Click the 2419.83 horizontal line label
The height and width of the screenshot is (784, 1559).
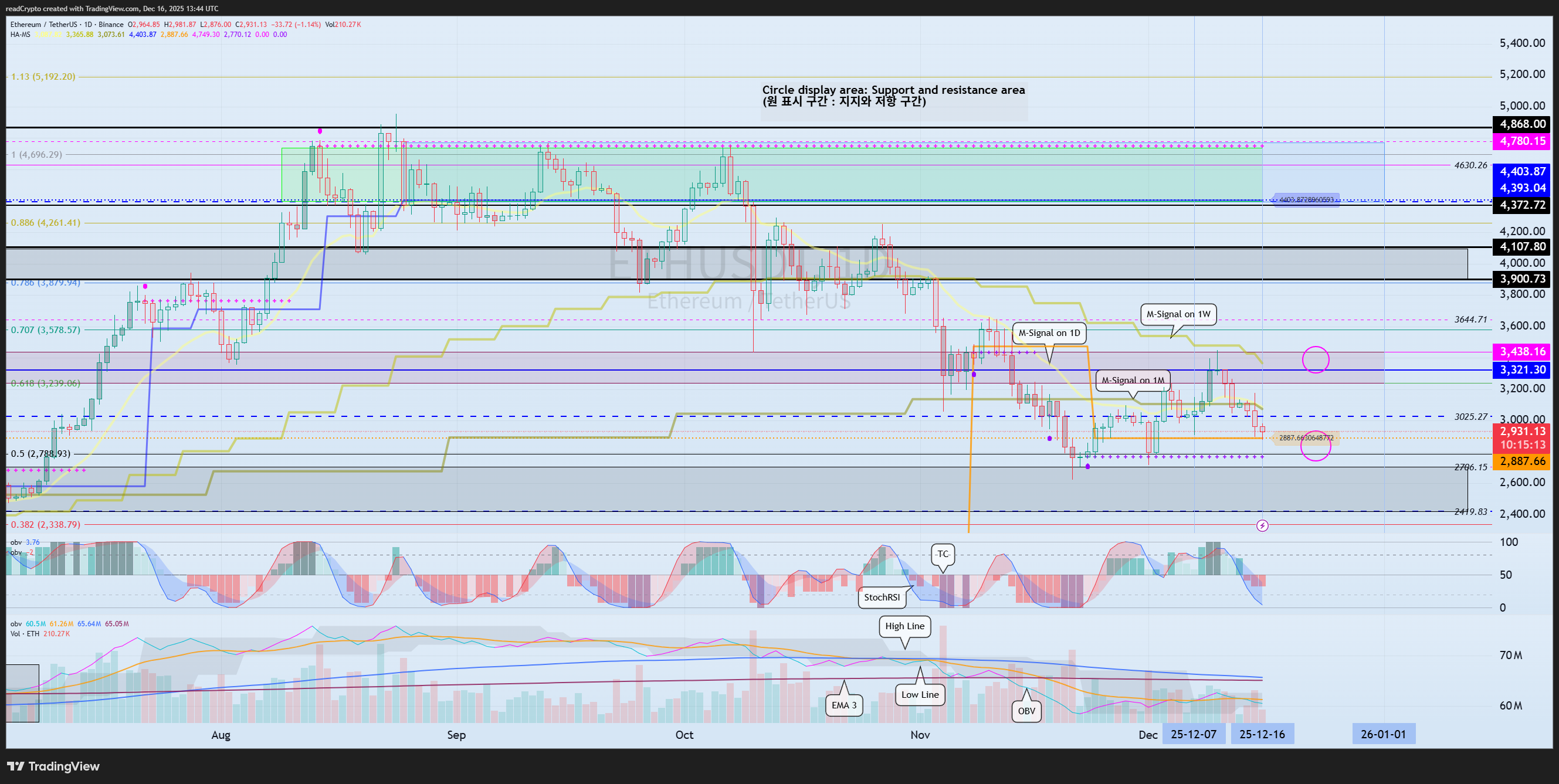pyautogui.click(x=1470, y=511)
